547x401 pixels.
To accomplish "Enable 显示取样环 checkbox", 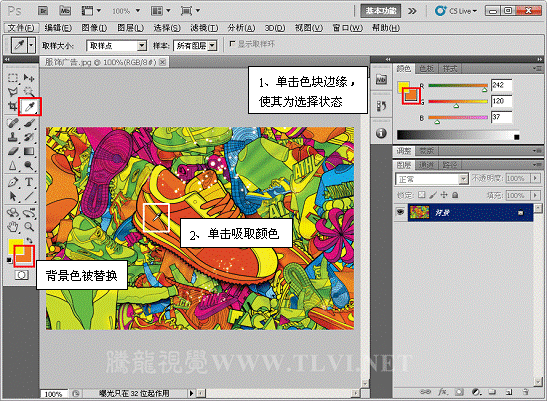I will [232, 44].
